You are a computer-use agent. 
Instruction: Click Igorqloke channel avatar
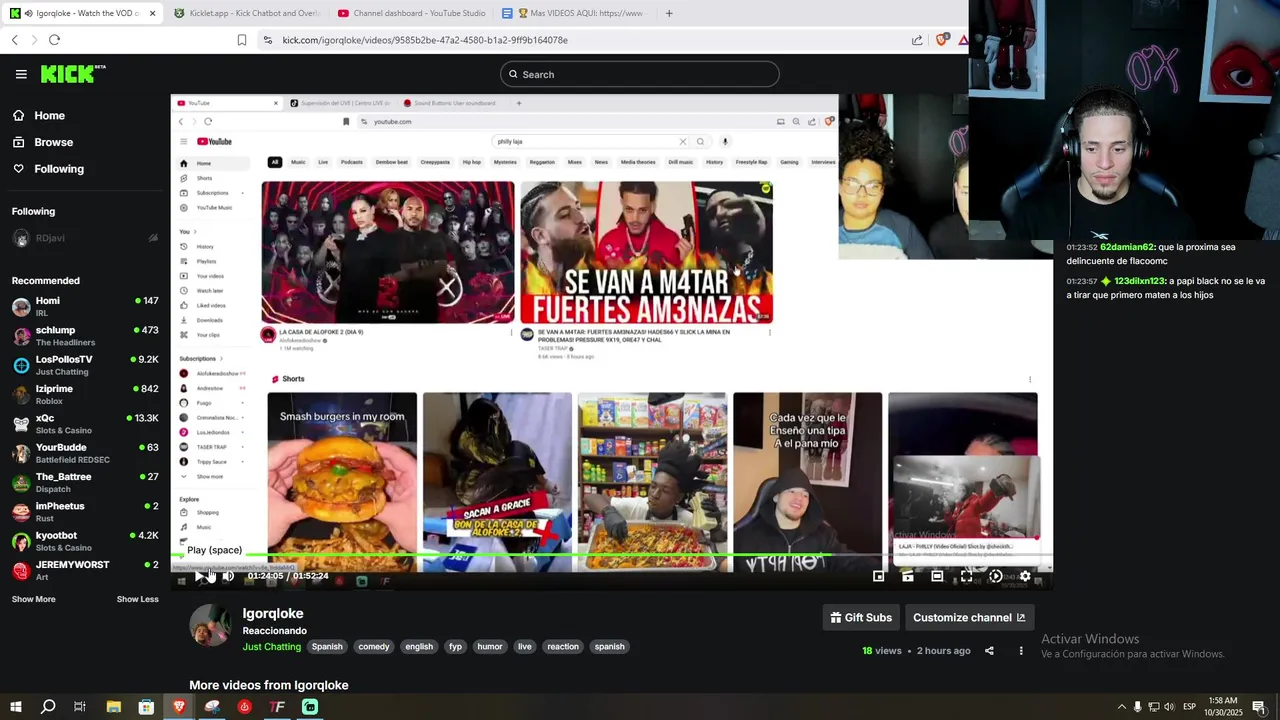tap(210, 626)
